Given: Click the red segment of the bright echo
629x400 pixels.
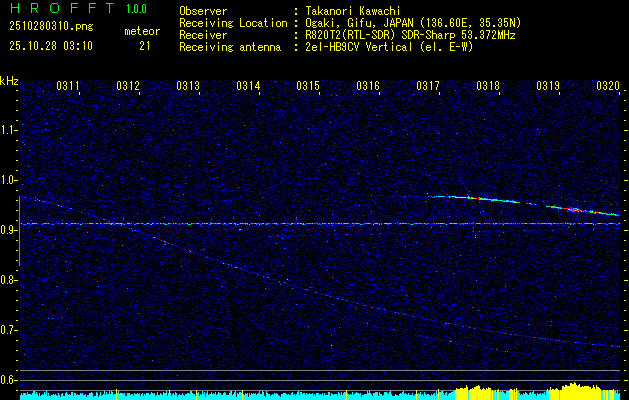Looking at the screenshot, I should click(x=574, y=209).
